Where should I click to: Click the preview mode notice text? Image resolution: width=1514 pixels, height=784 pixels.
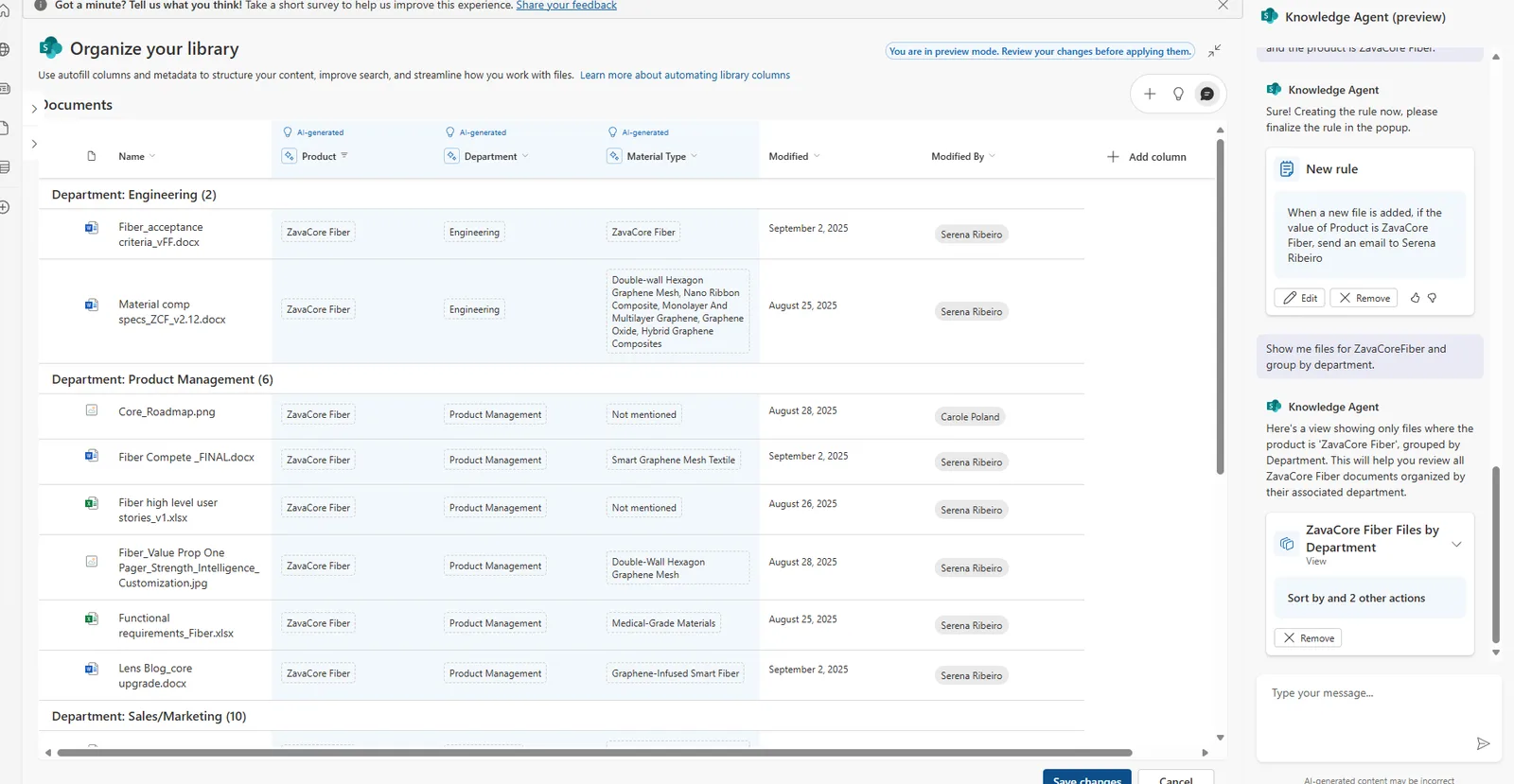click(1040, 51)
